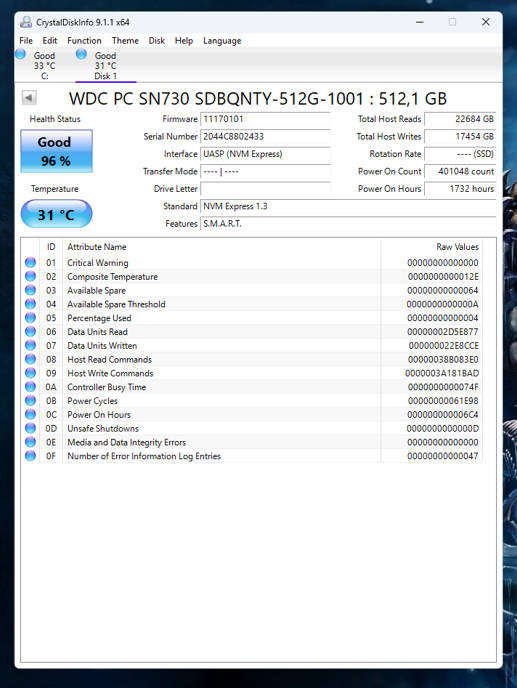
Task: Click raw value 00000002D5E877
Action: coord(442,332)
